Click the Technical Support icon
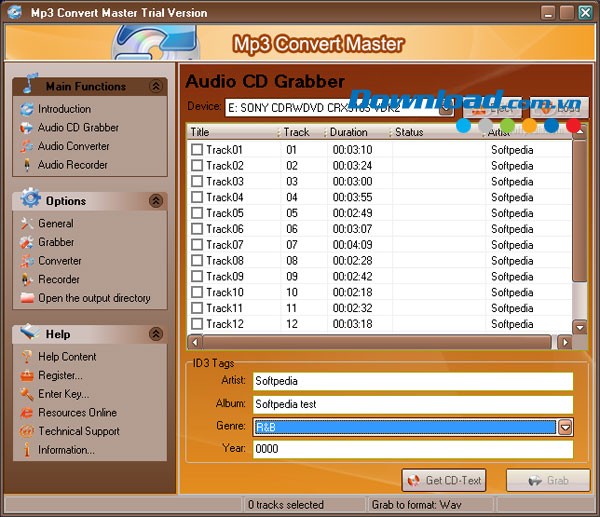The width and height of the screenshot is (600, 517). 27,431
